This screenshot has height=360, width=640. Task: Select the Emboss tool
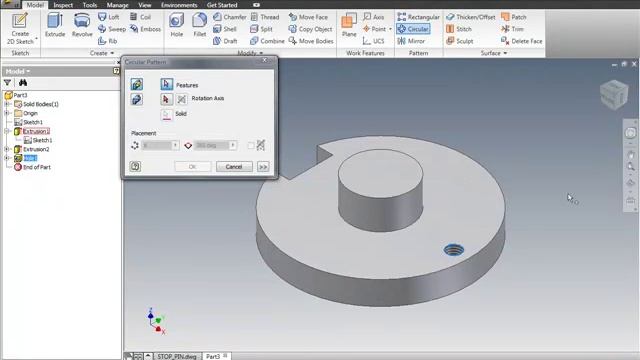(x=145, y=29)
